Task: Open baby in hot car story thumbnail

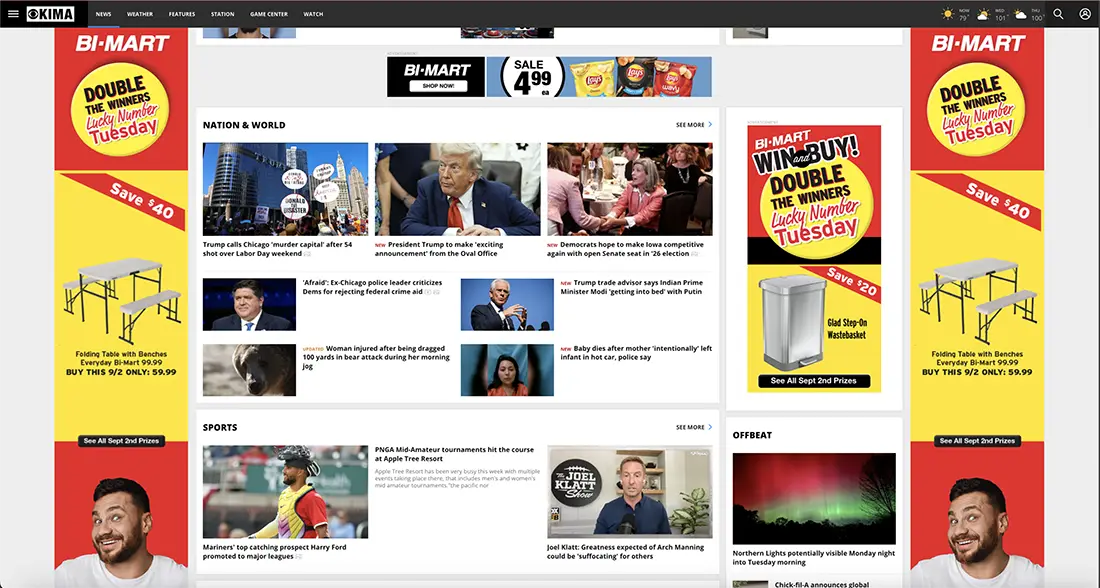Action: 507,370
